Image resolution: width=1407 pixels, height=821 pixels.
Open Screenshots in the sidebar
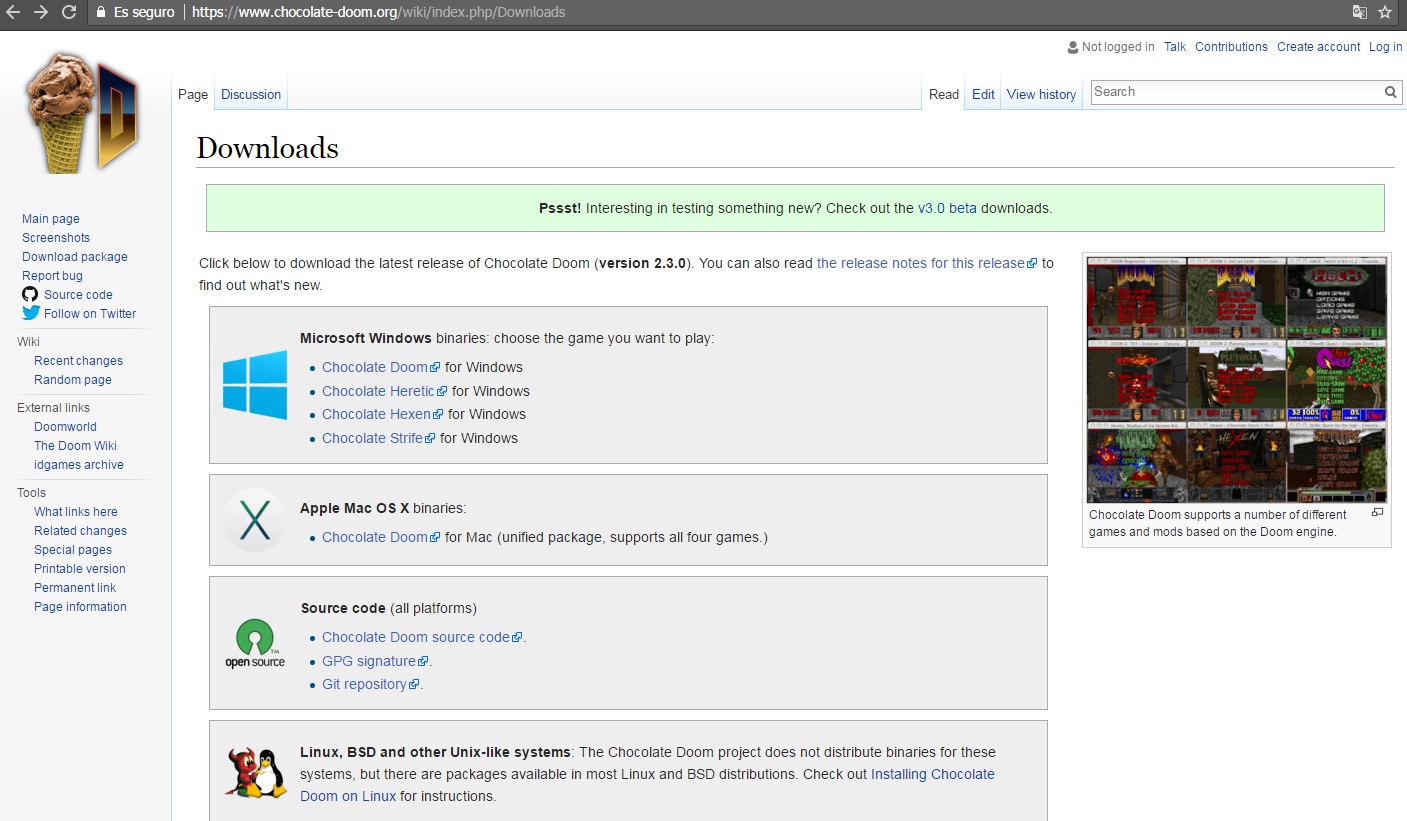coord(56,238)
